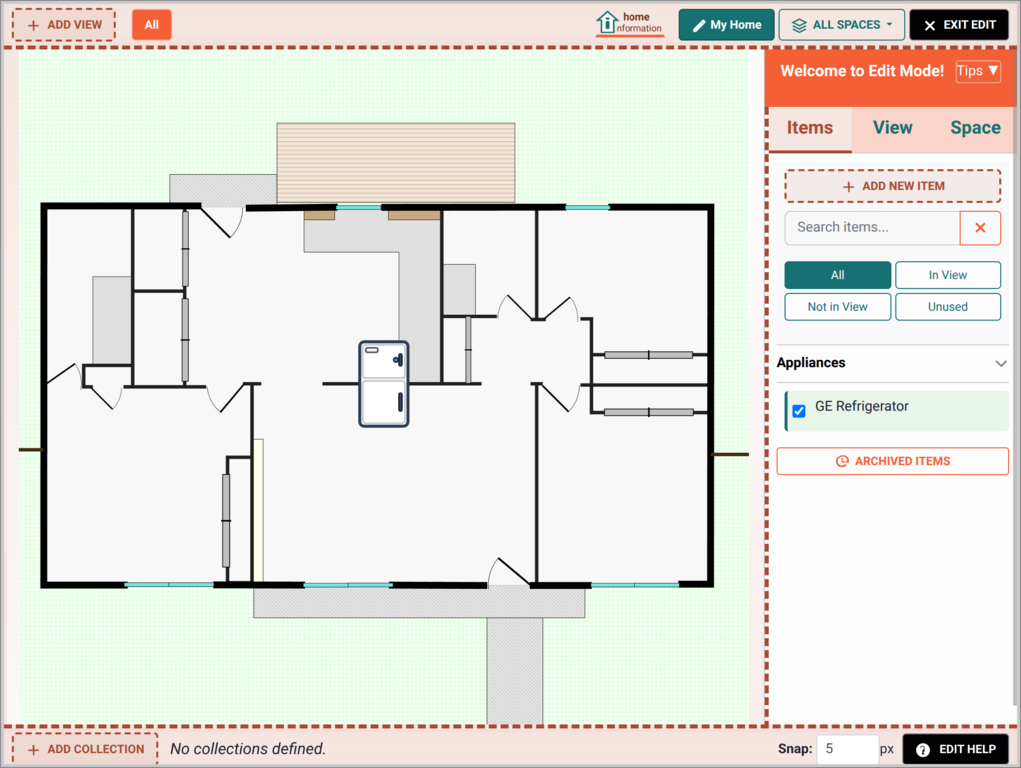The height and width of the screenshot is (768, 1021).
Task: Open My Home edit button
Action: point(726,25)
